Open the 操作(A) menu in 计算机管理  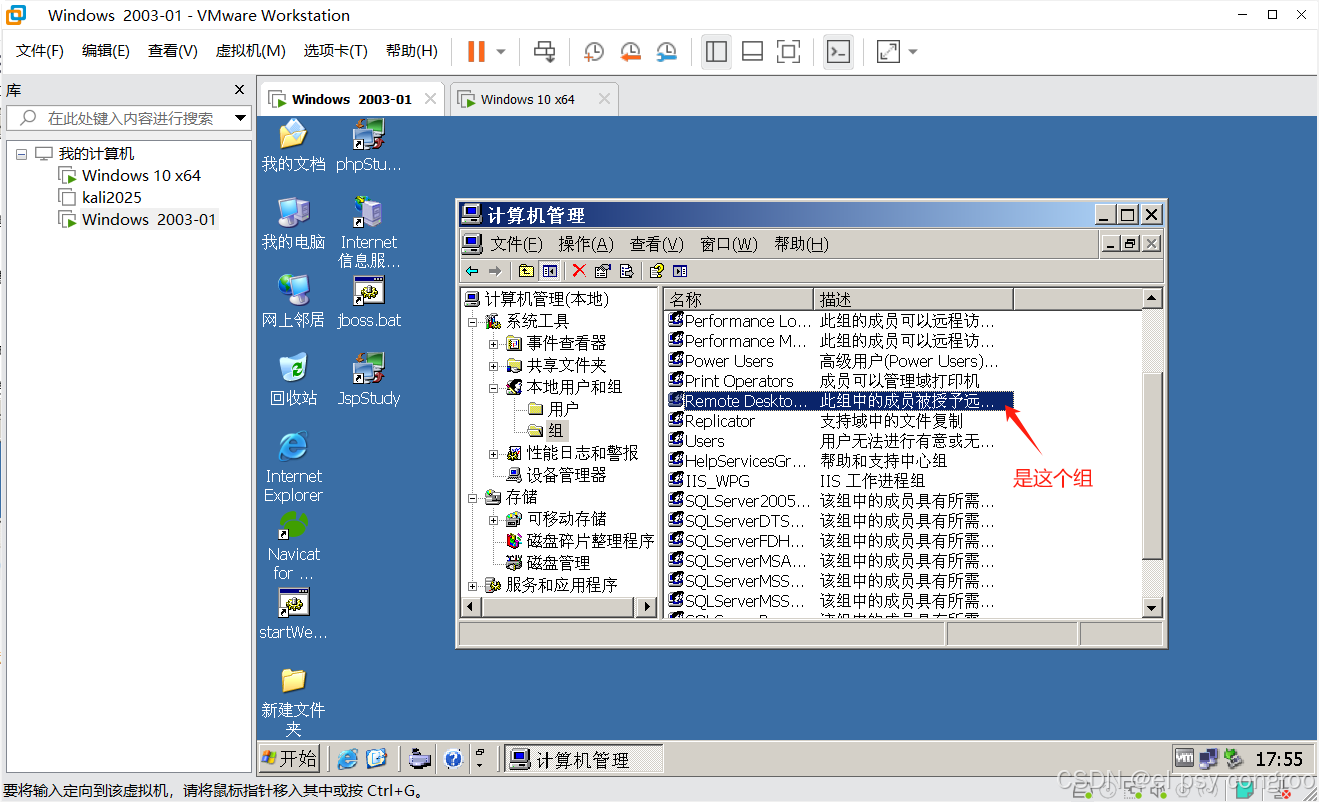pyautogui.click(x=586, y=244)
